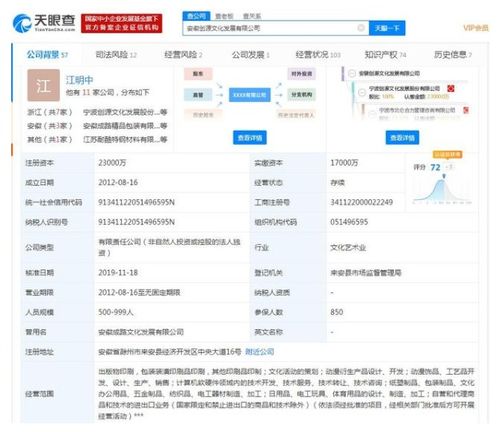The image size is (500, 432).
Task: Open the 公司背景 tab
Action: [x=47, y=55]
